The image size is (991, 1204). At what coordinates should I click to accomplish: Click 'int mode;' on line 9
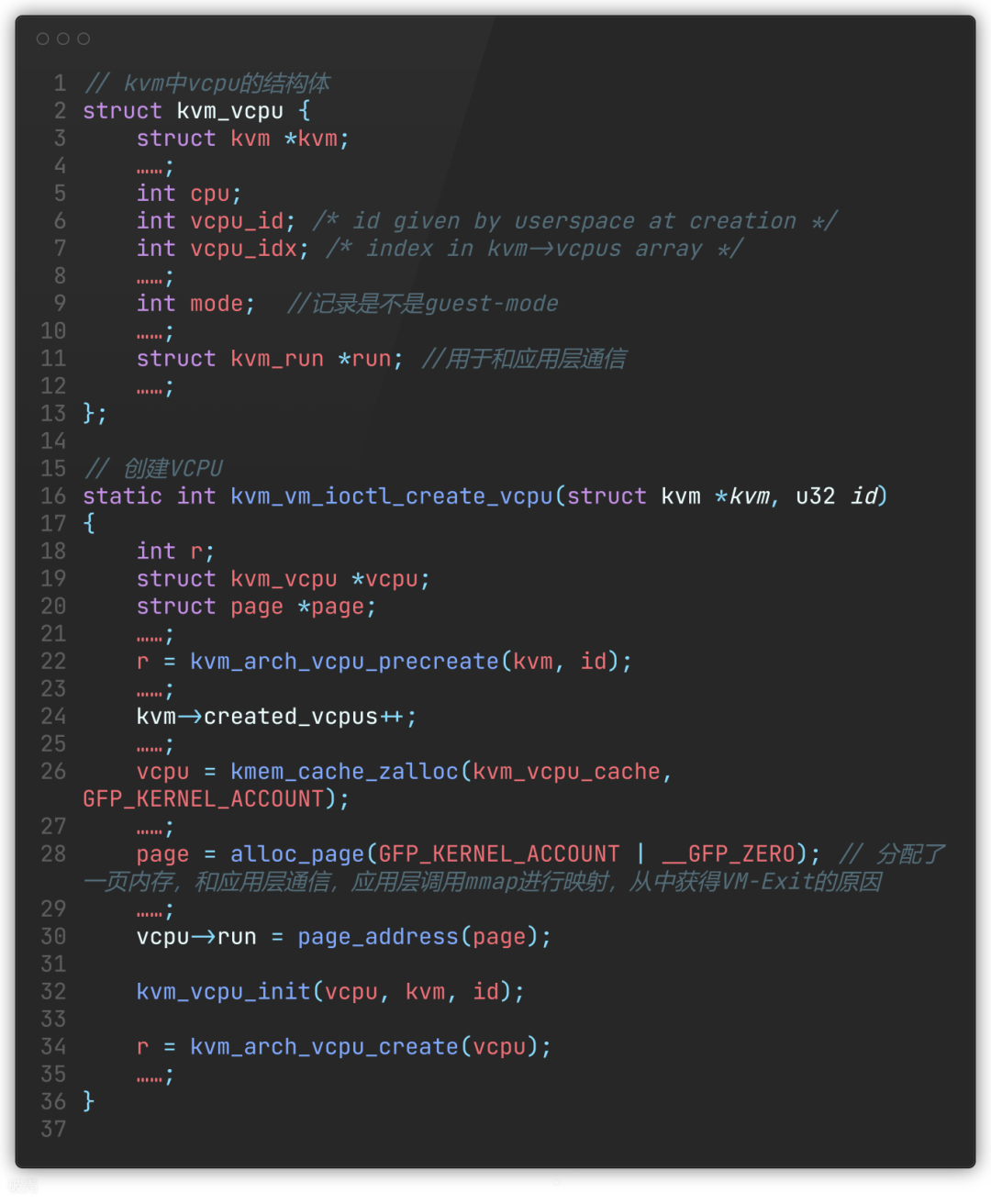pos(196,304)
